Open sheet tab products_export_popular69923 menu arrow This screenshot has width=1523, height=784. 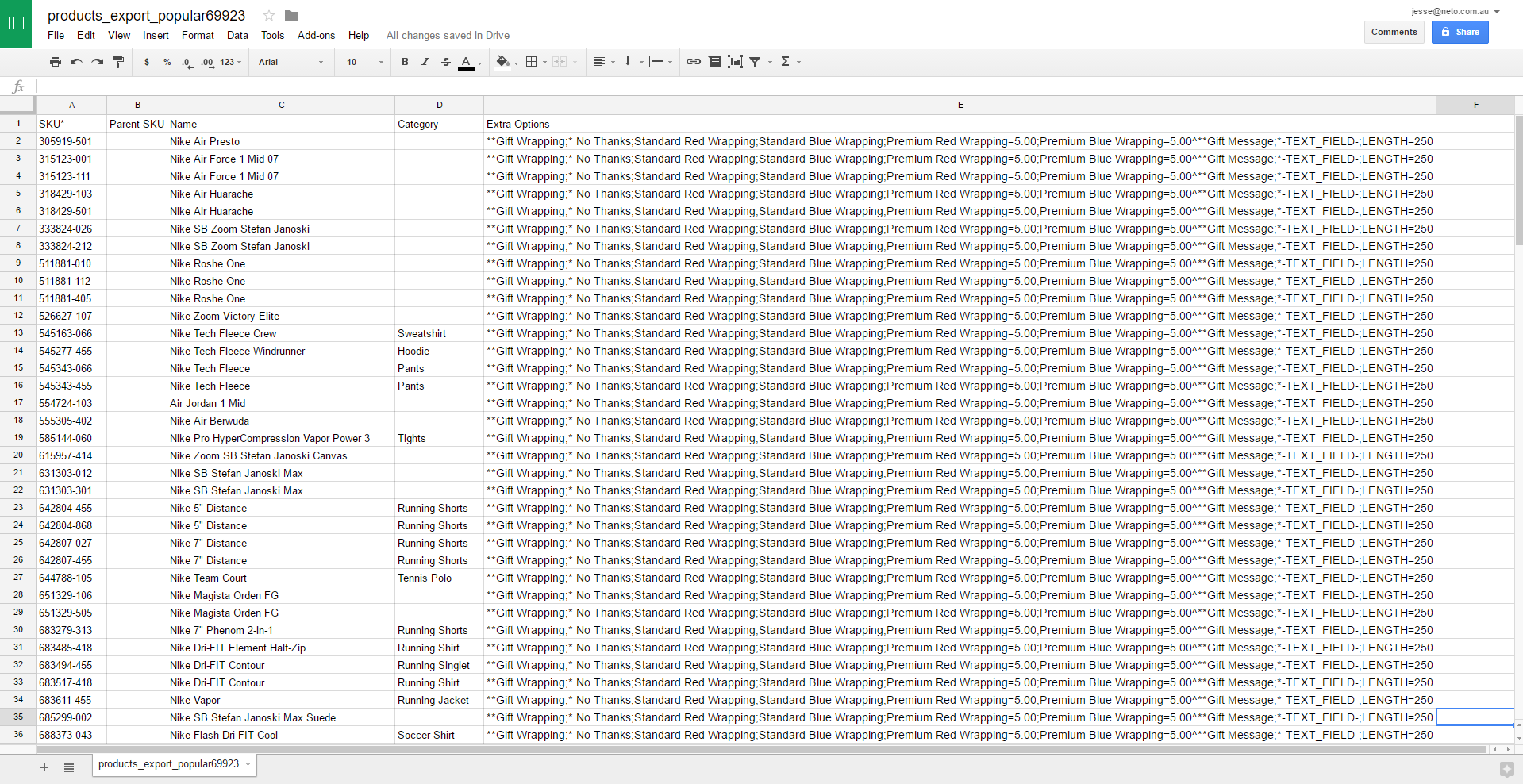coord(248,764)
